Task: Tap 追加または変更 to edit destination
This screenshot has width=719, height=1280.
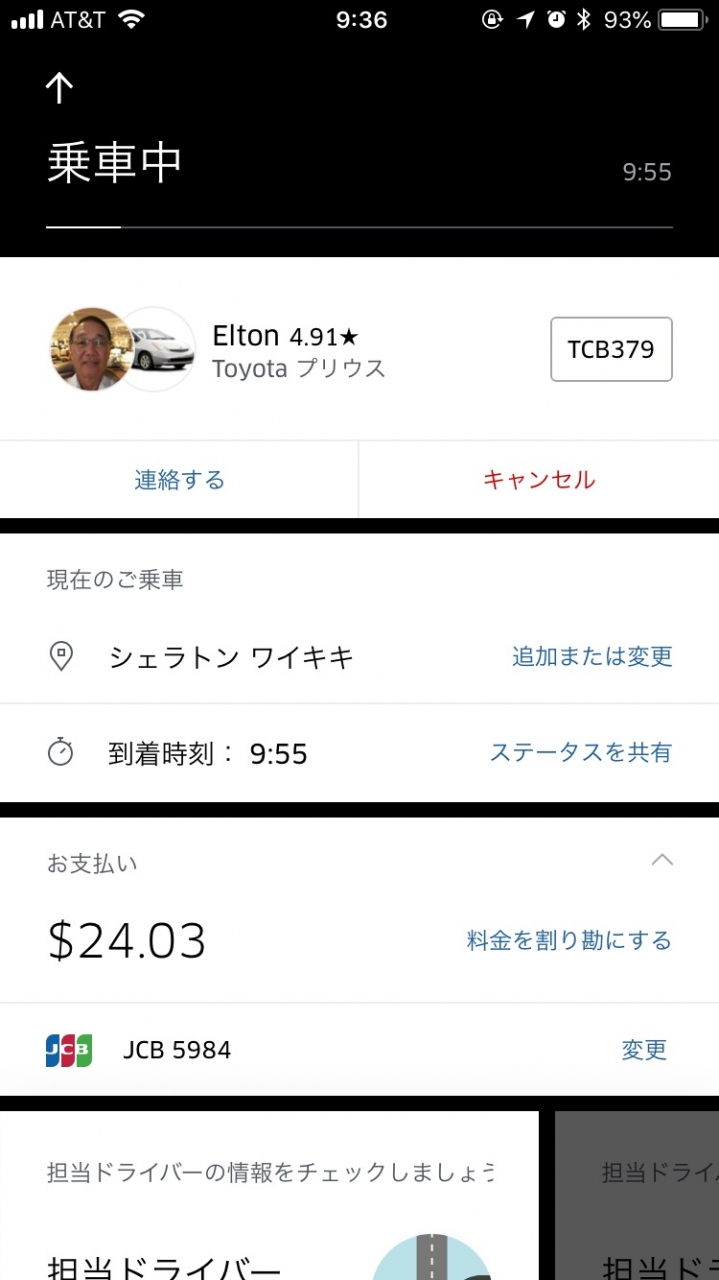Action: (592, 657)
